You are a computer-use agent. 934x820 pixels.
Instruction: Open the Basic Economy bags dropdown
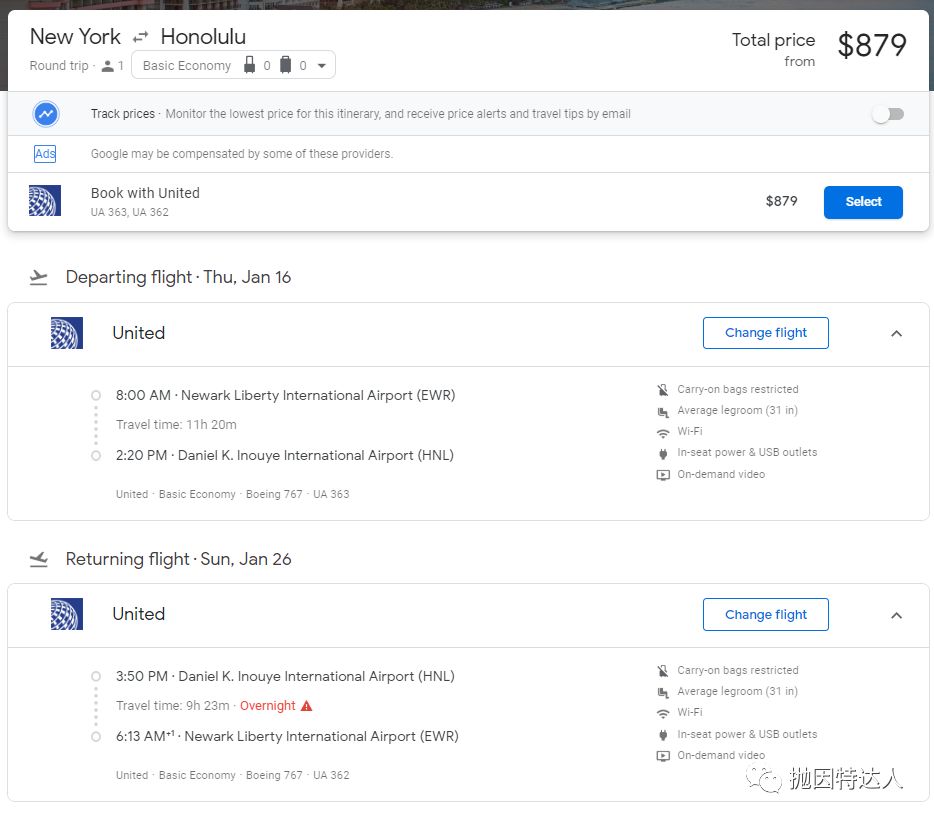coord(233,66)
